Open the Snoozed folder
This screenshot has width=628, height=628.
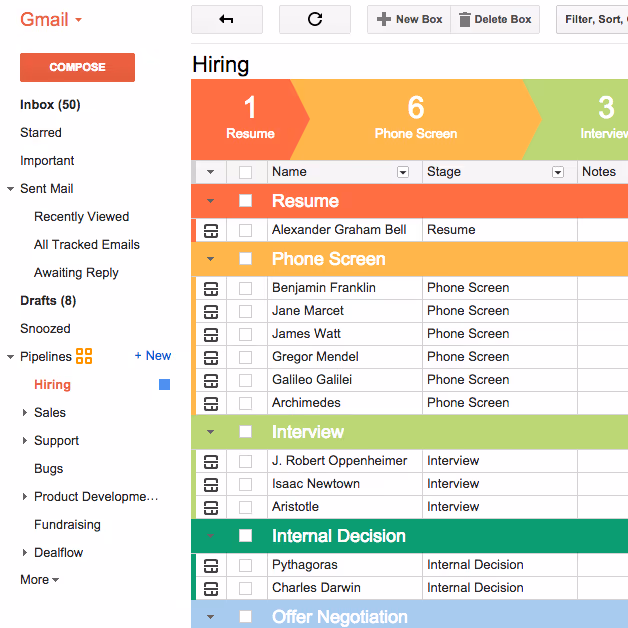[45, 328]
